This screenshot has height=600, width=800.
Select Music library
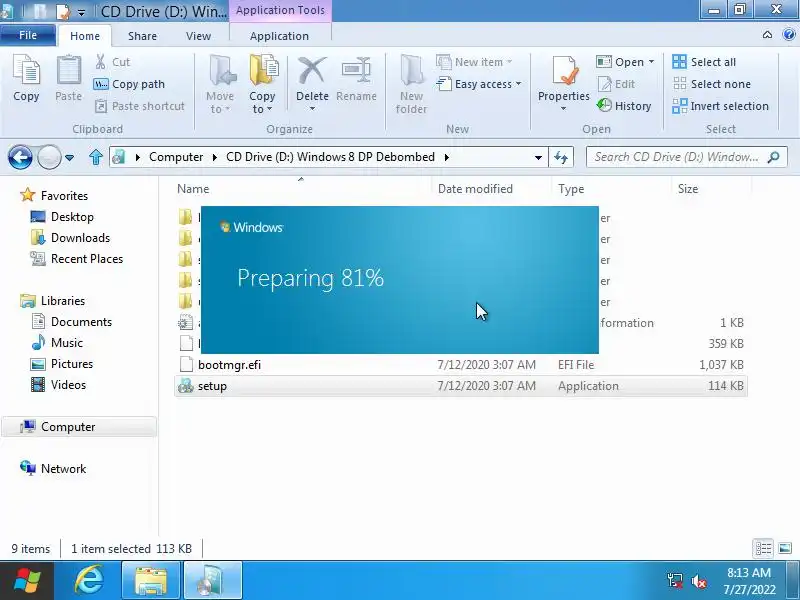pos(57,342)
